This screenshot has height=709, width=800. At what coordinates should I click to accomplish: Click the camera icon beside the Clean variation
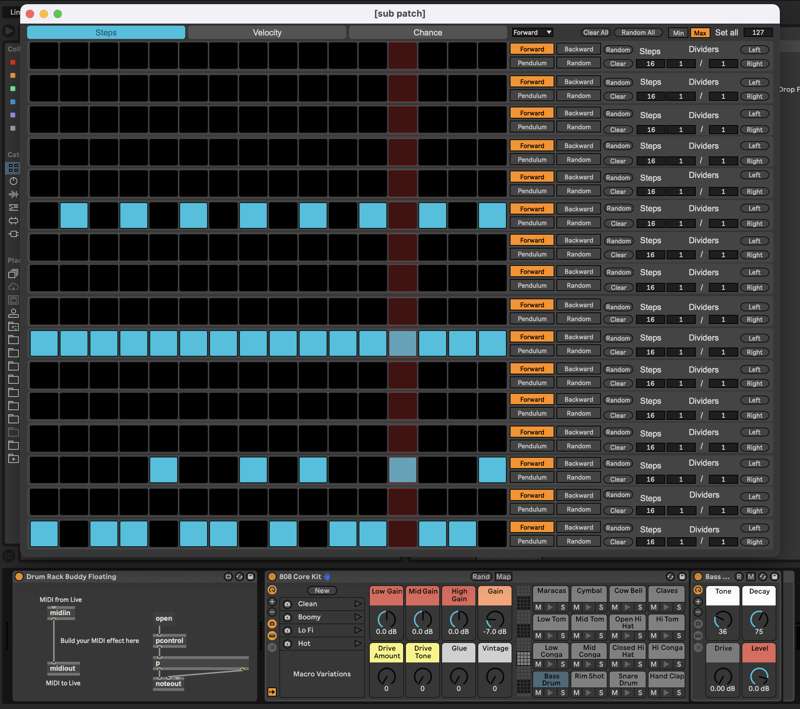287,604
